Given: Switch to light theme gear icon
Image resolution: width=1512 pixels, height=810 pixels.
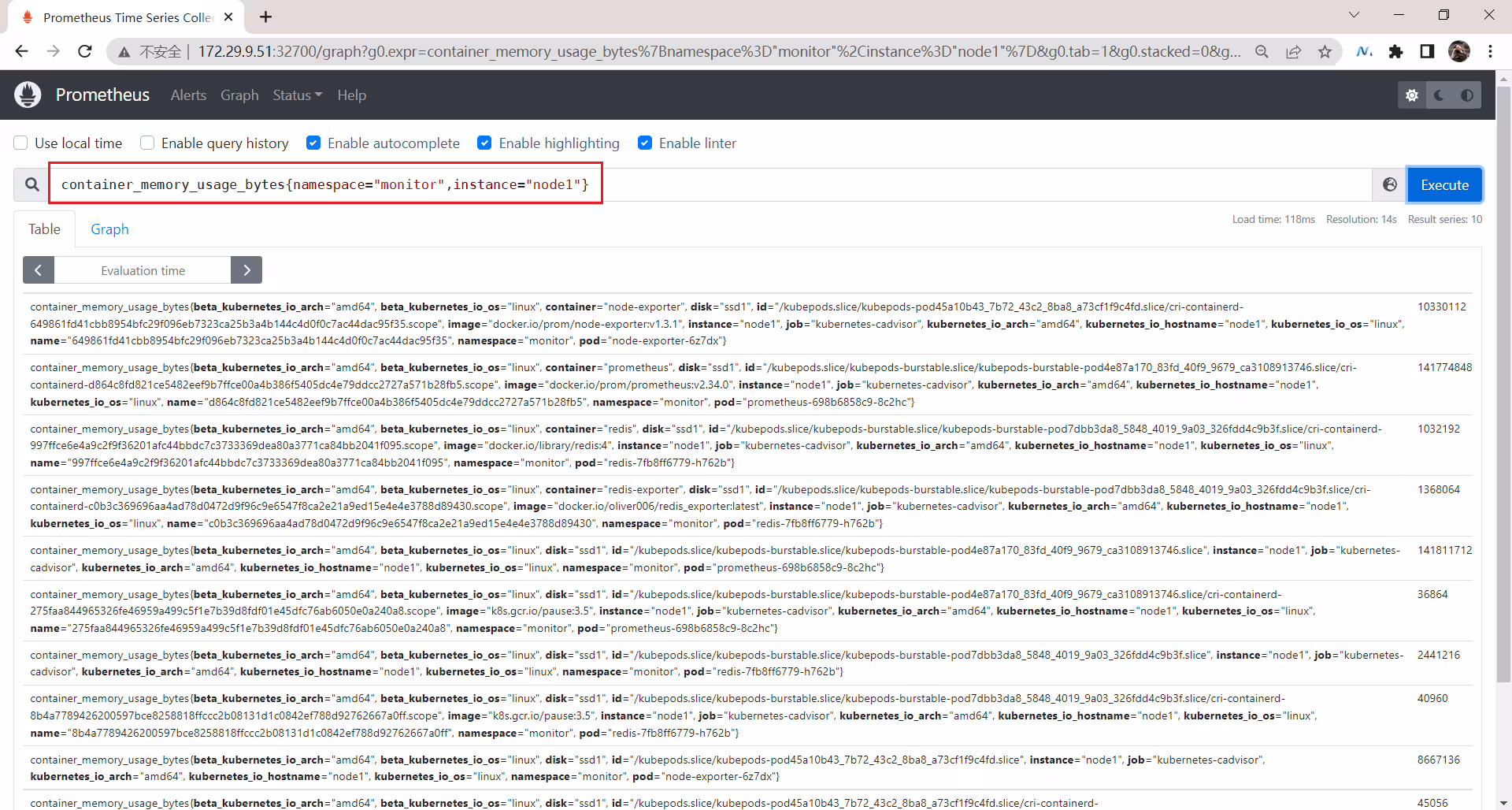Looking at the screenshot, I should tap(1412, 95).
